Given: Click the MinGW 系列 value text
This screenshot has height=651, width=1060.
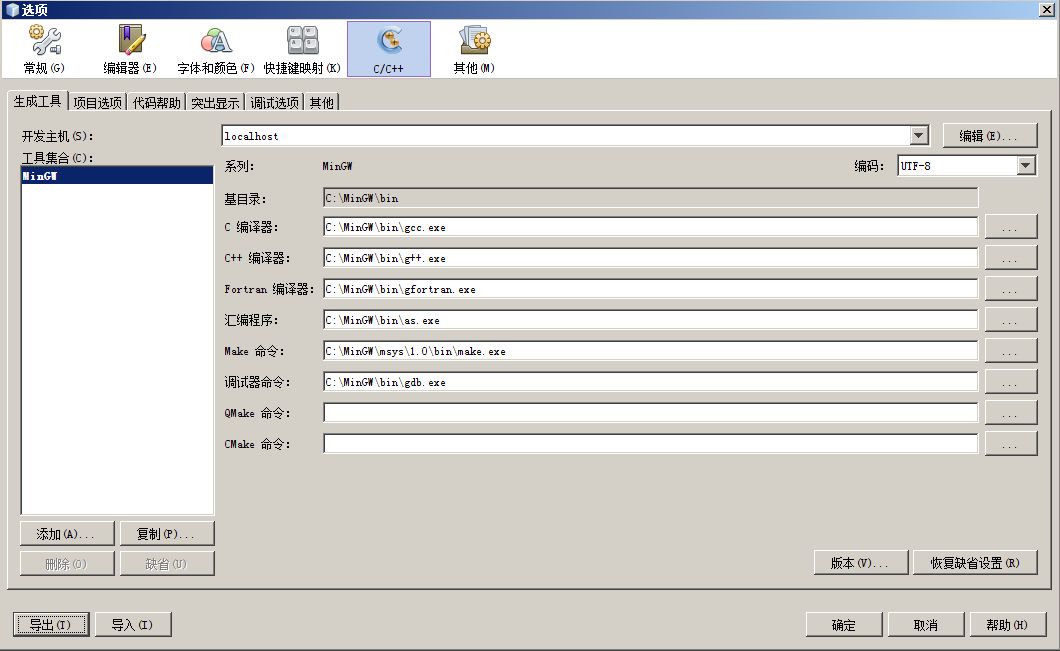Looking at the screenshot, I should click(x=337, y=166).
